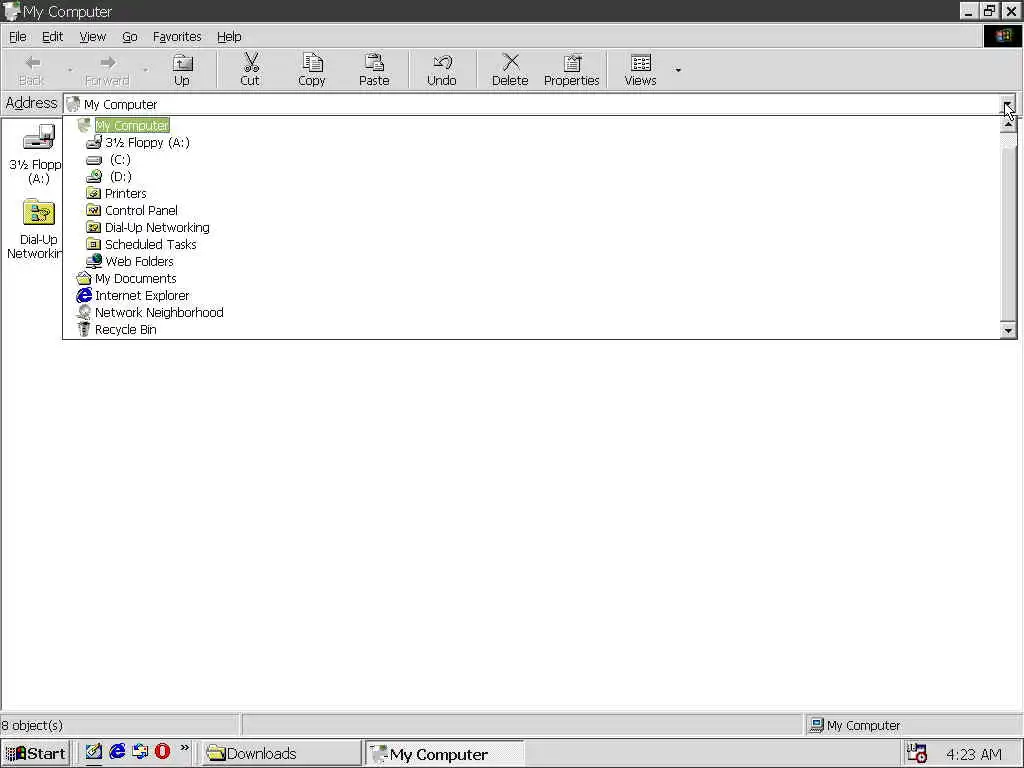This screenshot has height=768, width=1024.
Task: Open the File menu
Action: [x=18, y=37]
